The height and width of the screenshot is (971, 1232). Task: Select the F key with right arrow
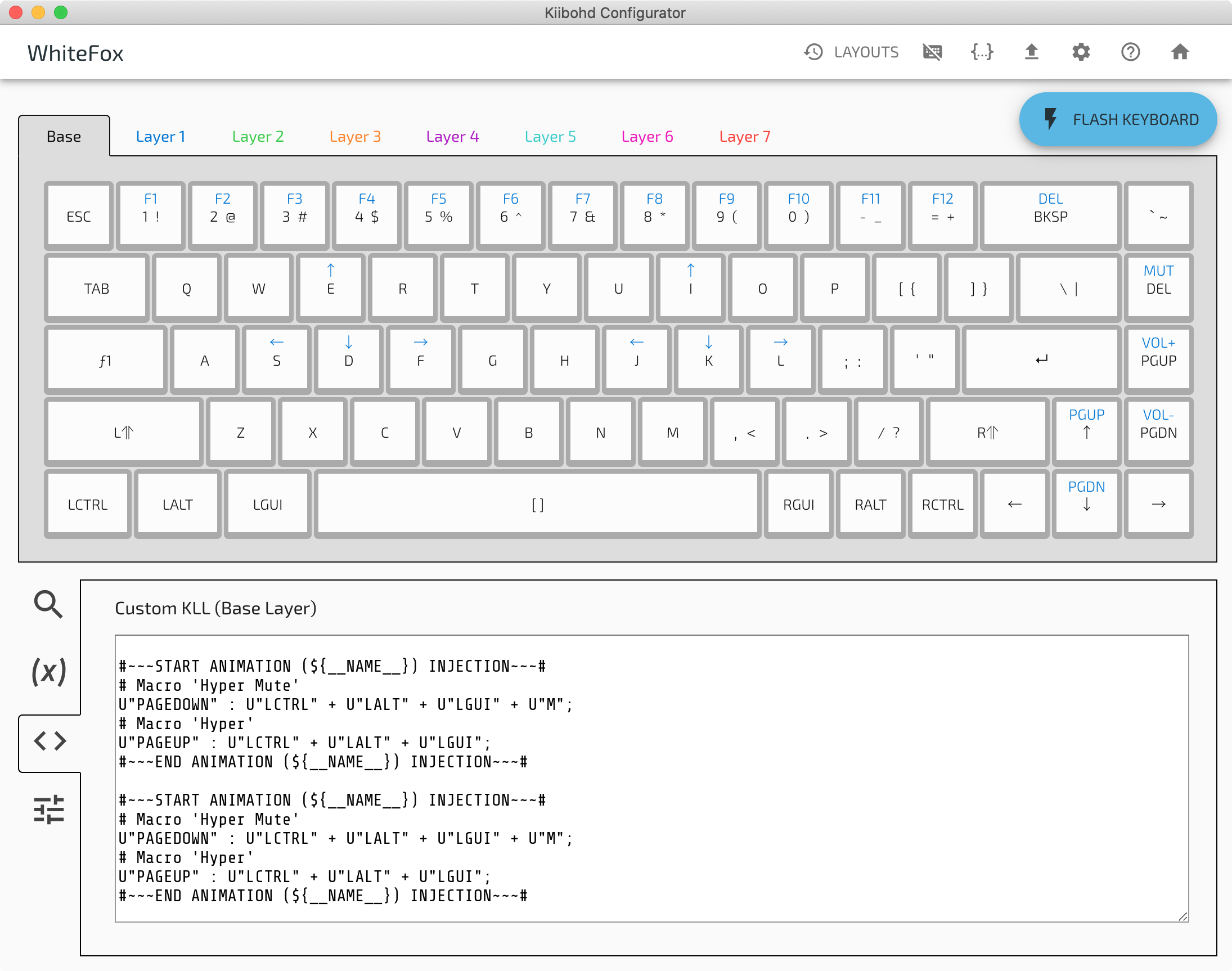click(421, 361)
